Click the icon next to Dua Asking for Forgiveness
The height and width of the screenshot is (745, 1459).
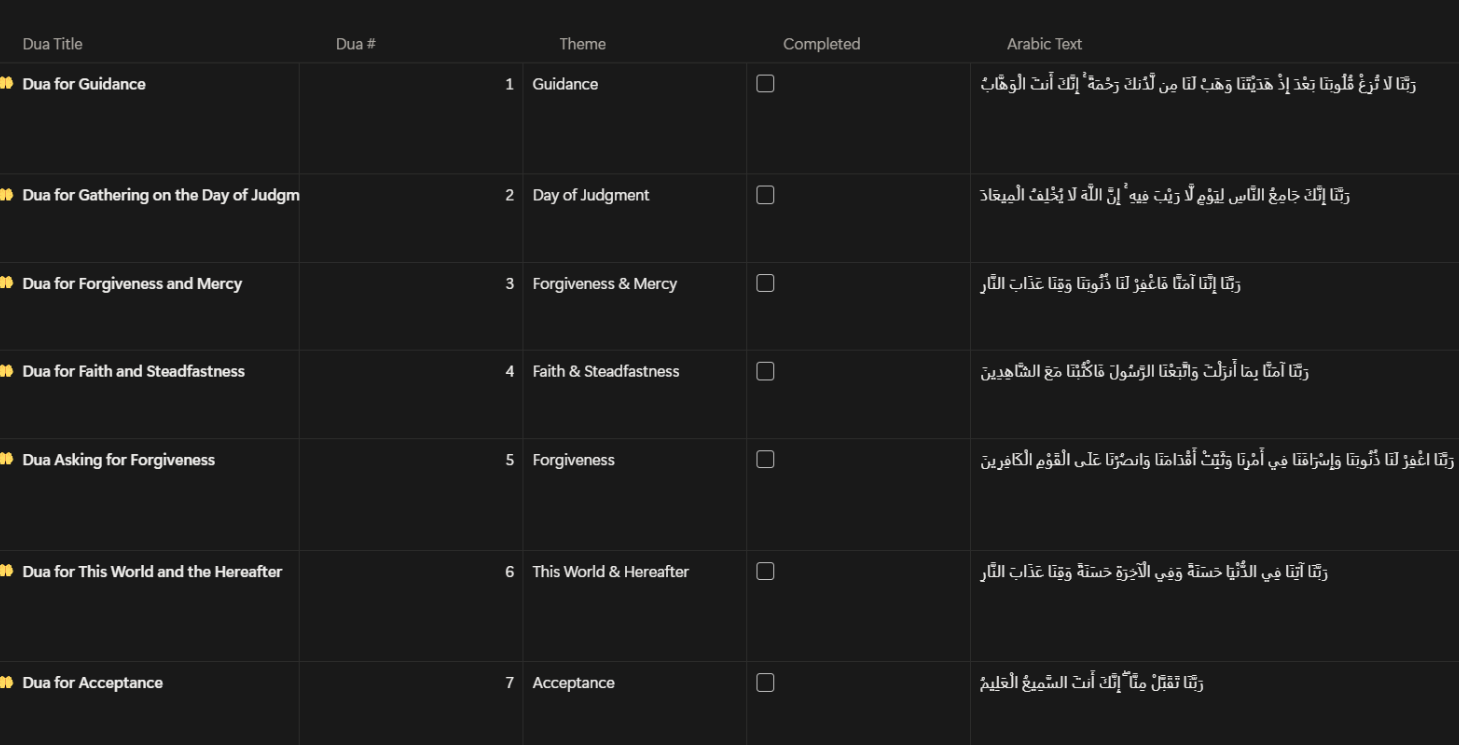[x=6, y=460]
